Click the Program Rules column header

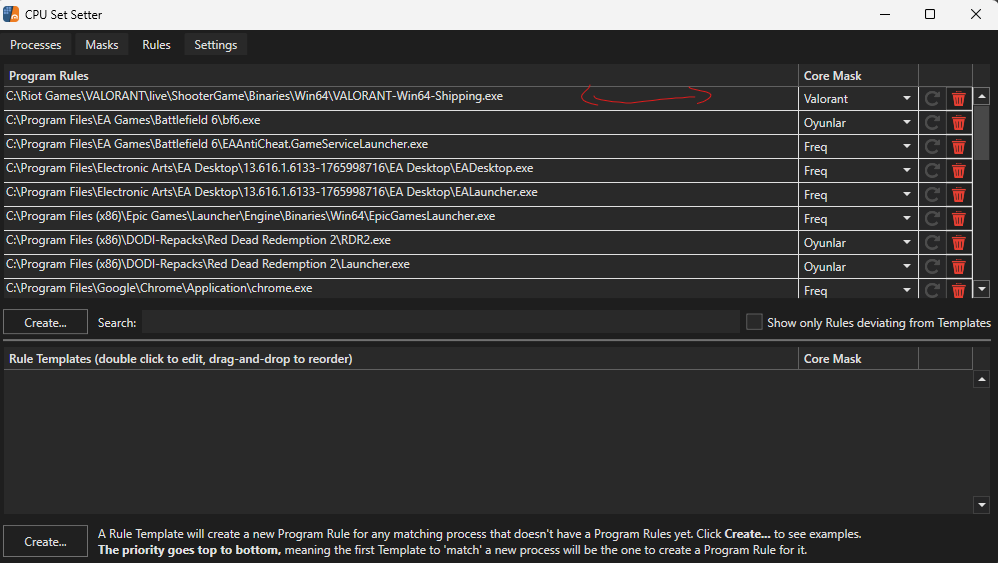401,75
